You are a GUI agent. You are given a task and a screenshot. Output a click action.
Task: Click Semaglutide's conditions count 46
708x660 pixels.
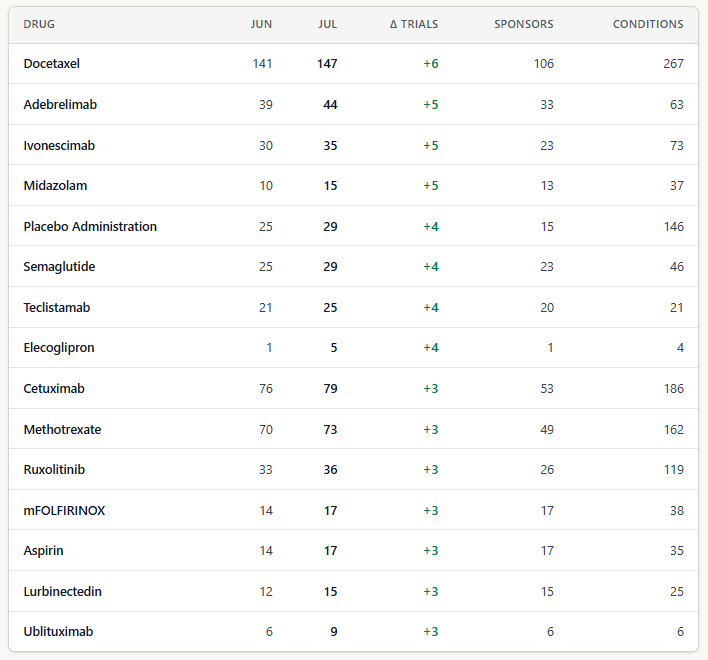(676, 267)
